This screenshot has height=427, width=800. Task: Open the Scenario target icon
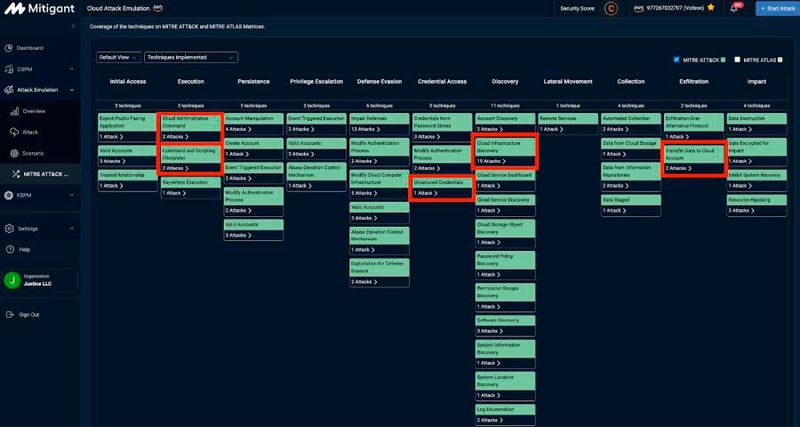14,153
